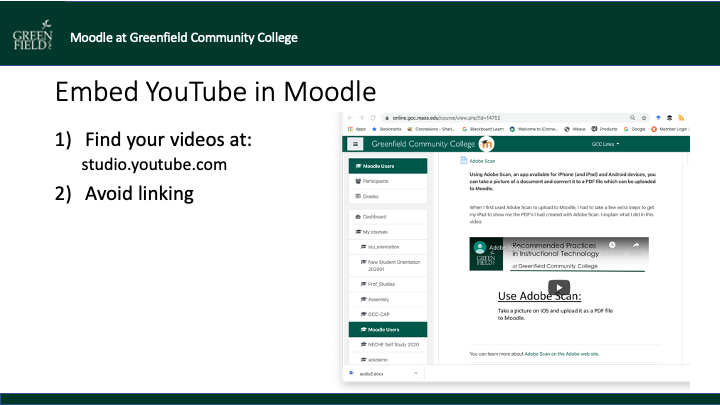
Task: Open the Weave bookmark
Action: pos(575,129)
